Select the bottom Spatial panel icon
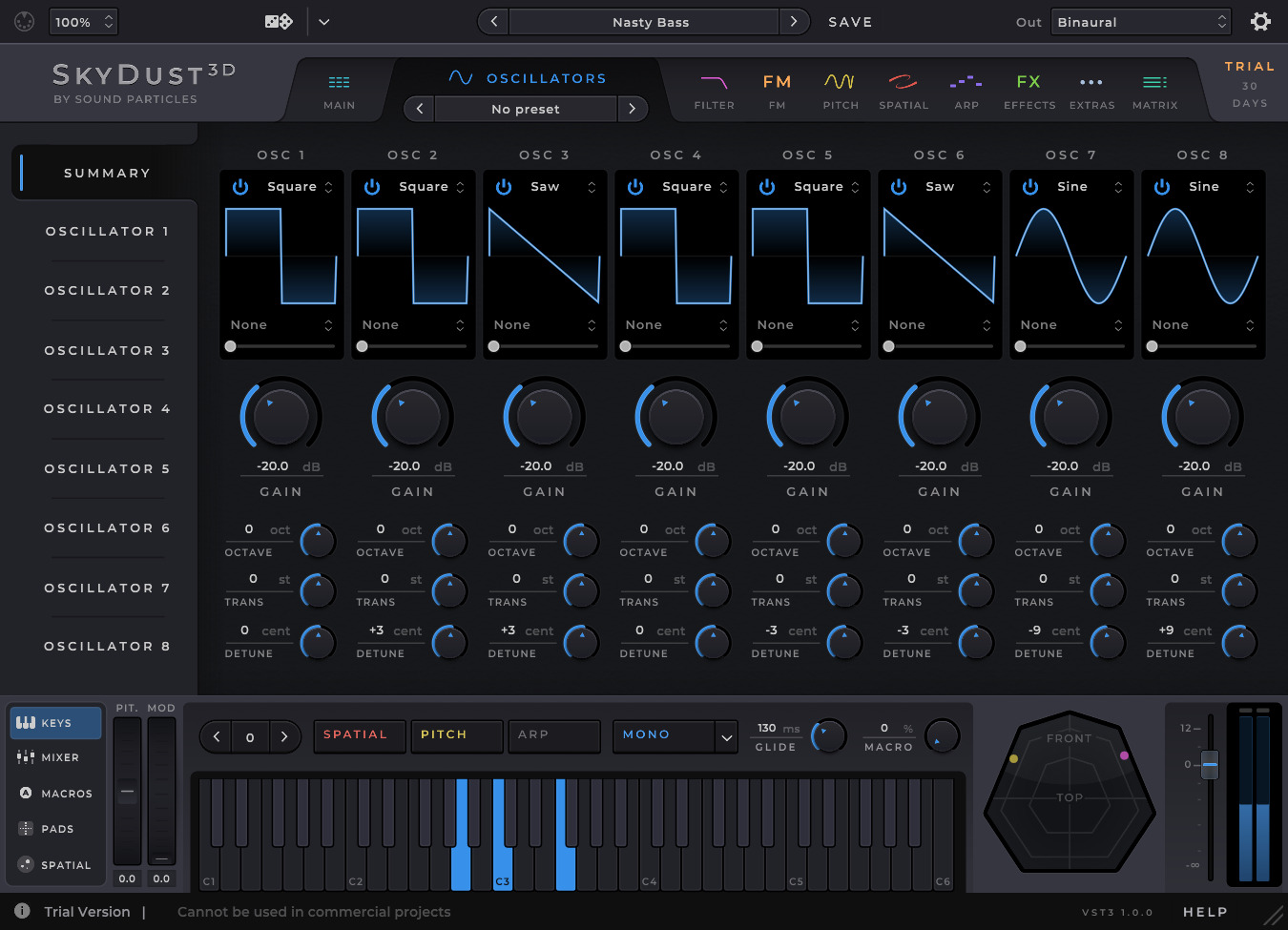This screenshot has height=930, width=1288. (x=26, y=864)
